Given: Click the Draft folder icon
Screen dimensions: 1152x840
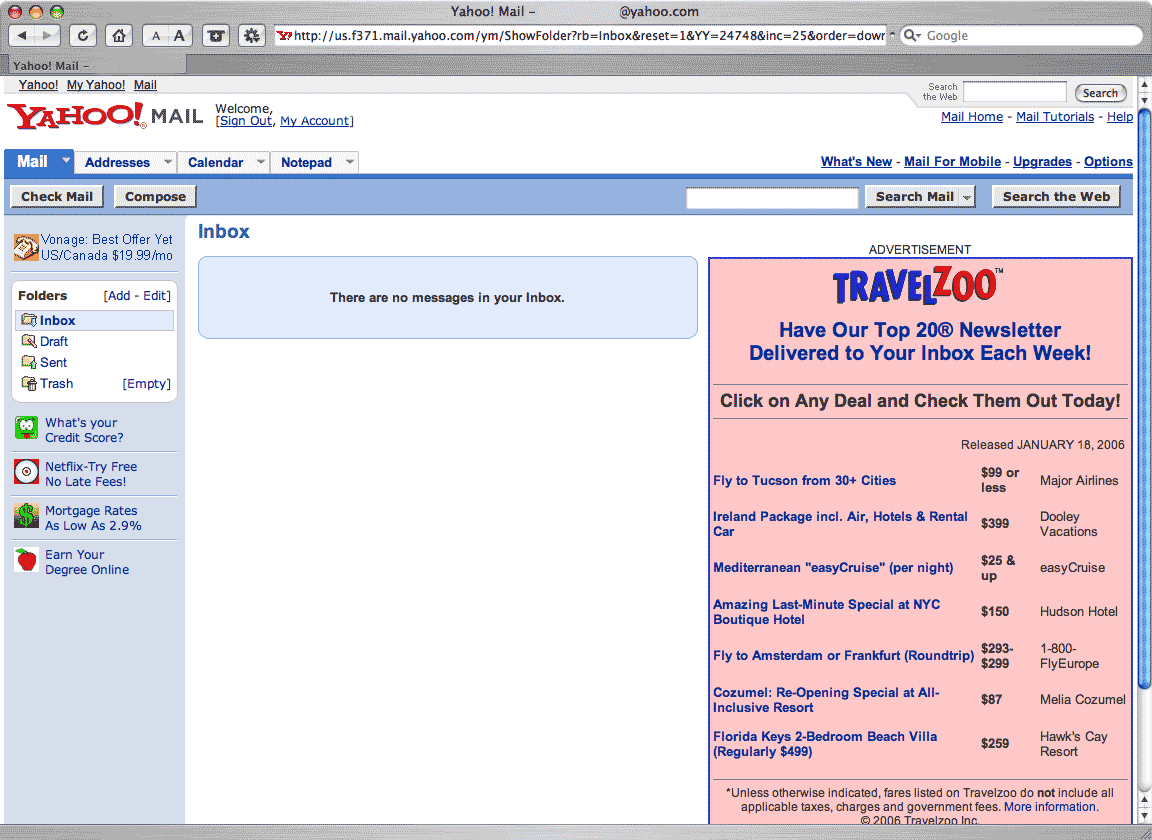Looking at the screenshot, I should (29, 341).
